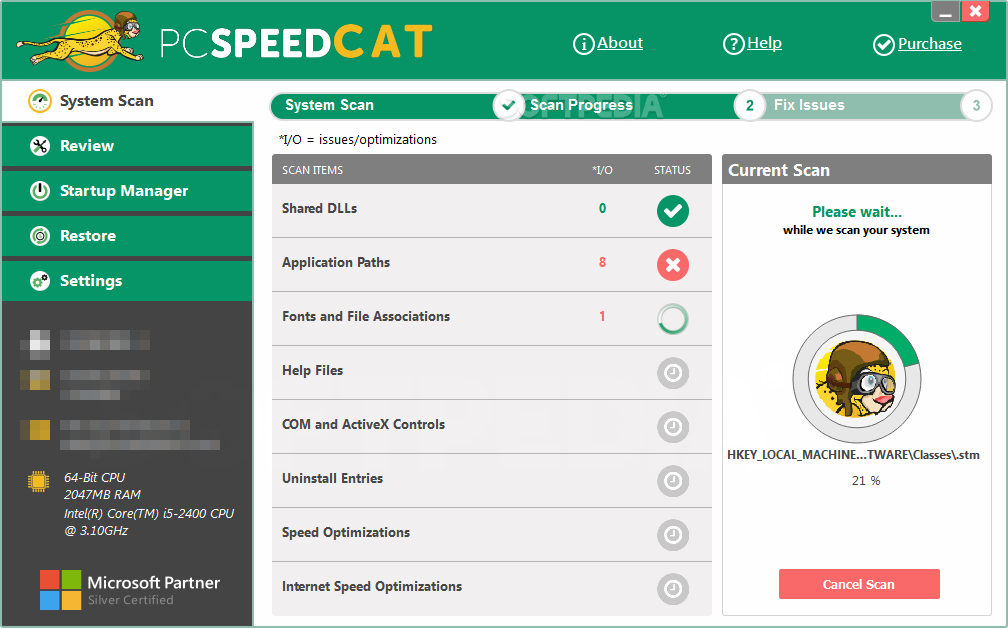Viewport: 1008px width, 628px height.
Task: Select the Shared DLLs scan item
Action: coord(492,211)
